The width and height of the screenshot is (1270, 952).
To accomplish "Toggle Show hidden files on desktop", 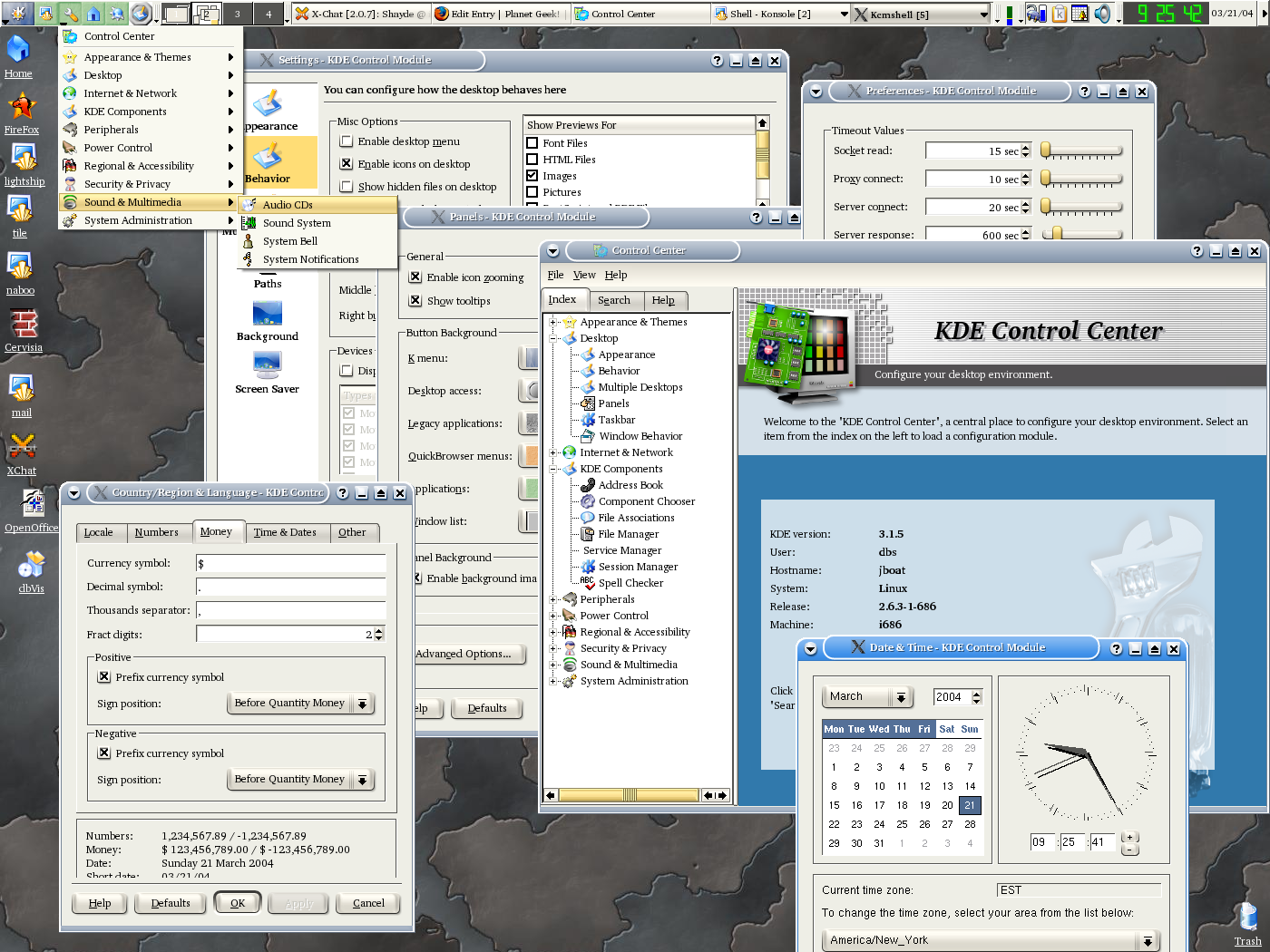I will click(x=347, y=187).
